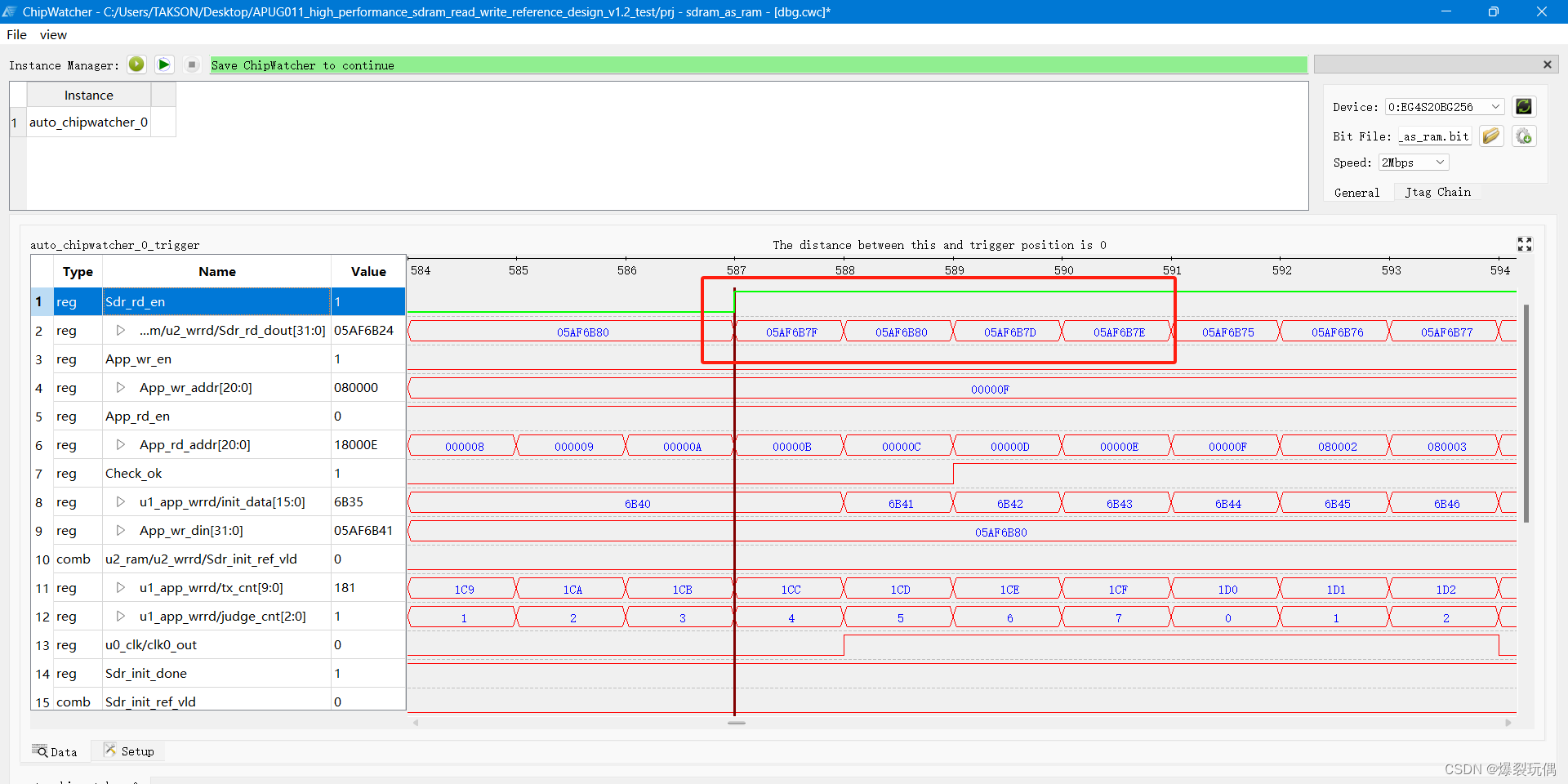Click the continuous run play icon

click(x=164, y=65)
